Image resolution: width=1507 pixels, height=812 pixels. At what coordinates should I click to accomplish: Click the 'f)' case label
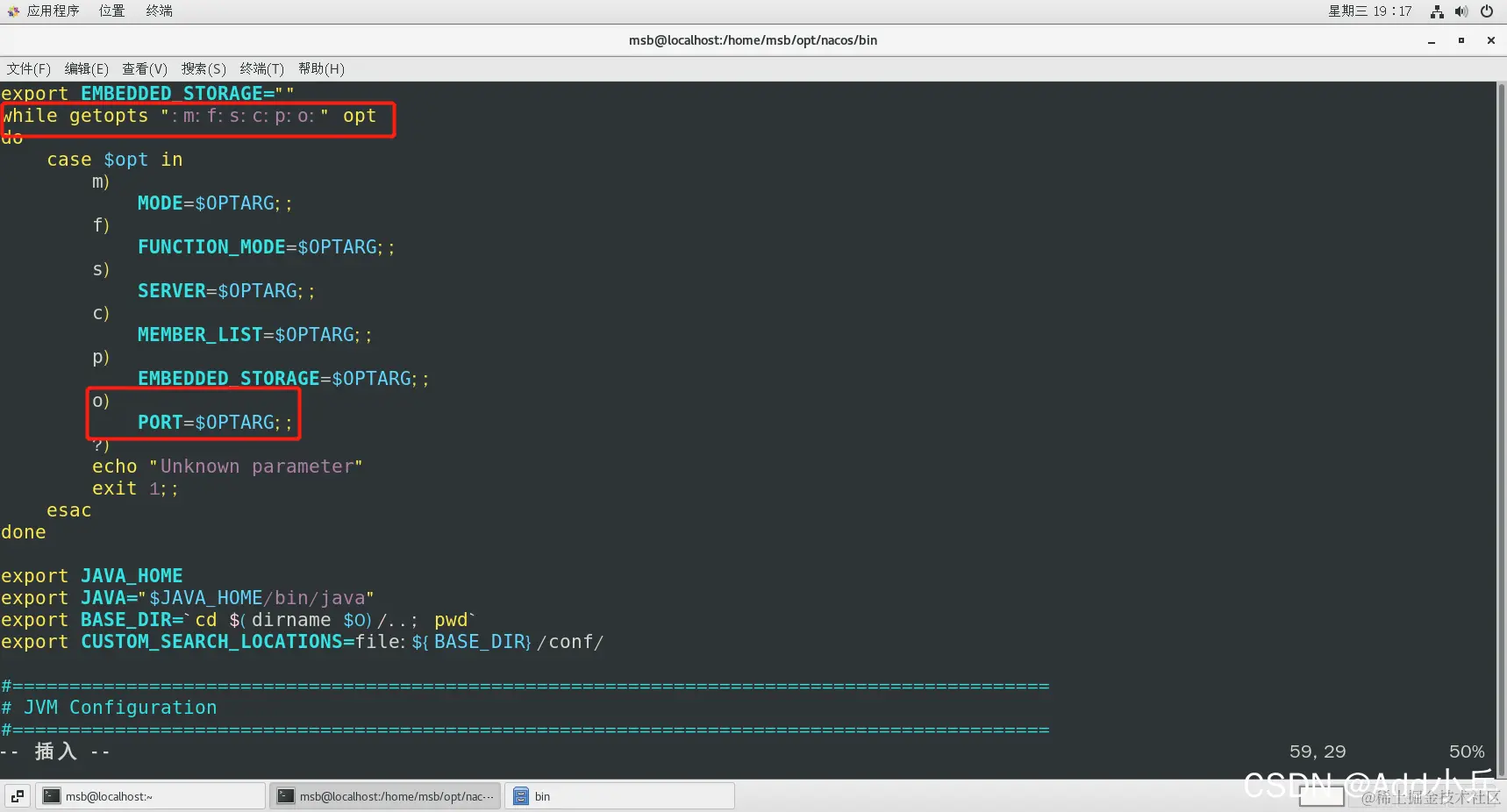tap(101, 225)
